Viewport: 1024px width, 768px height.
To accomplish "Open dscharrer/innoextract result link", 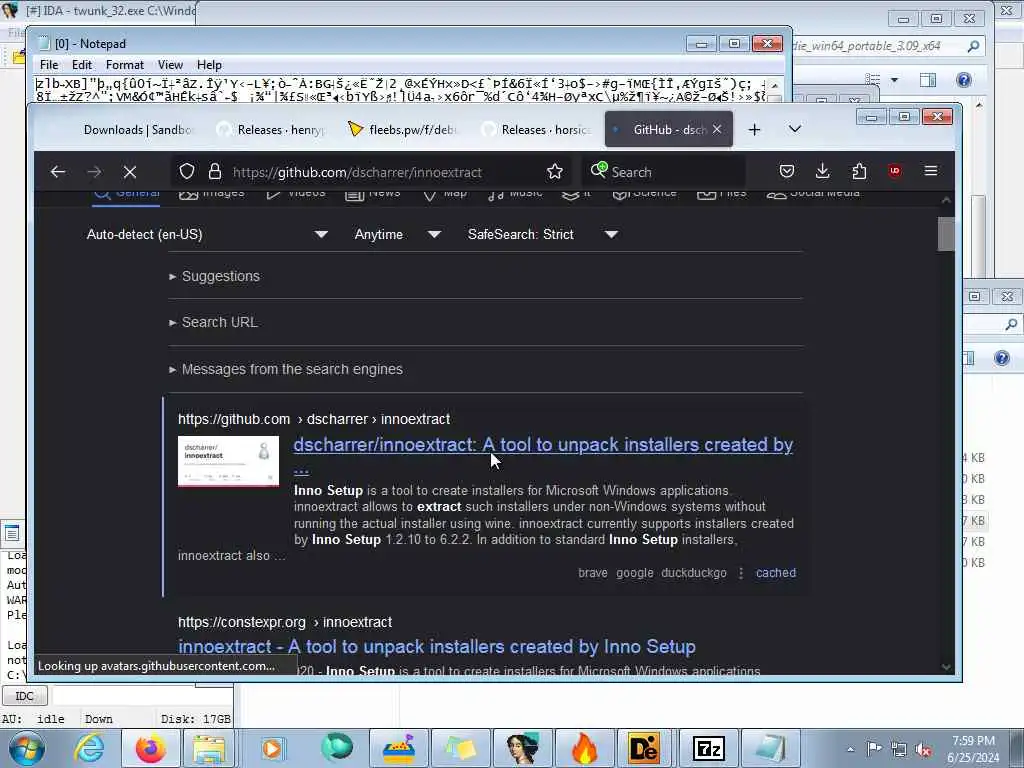I will [543, 445].
